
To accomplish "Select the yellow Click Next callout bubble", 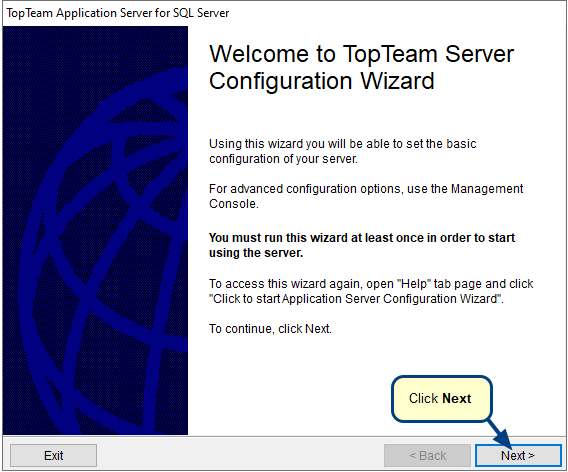I will (442, 399).
